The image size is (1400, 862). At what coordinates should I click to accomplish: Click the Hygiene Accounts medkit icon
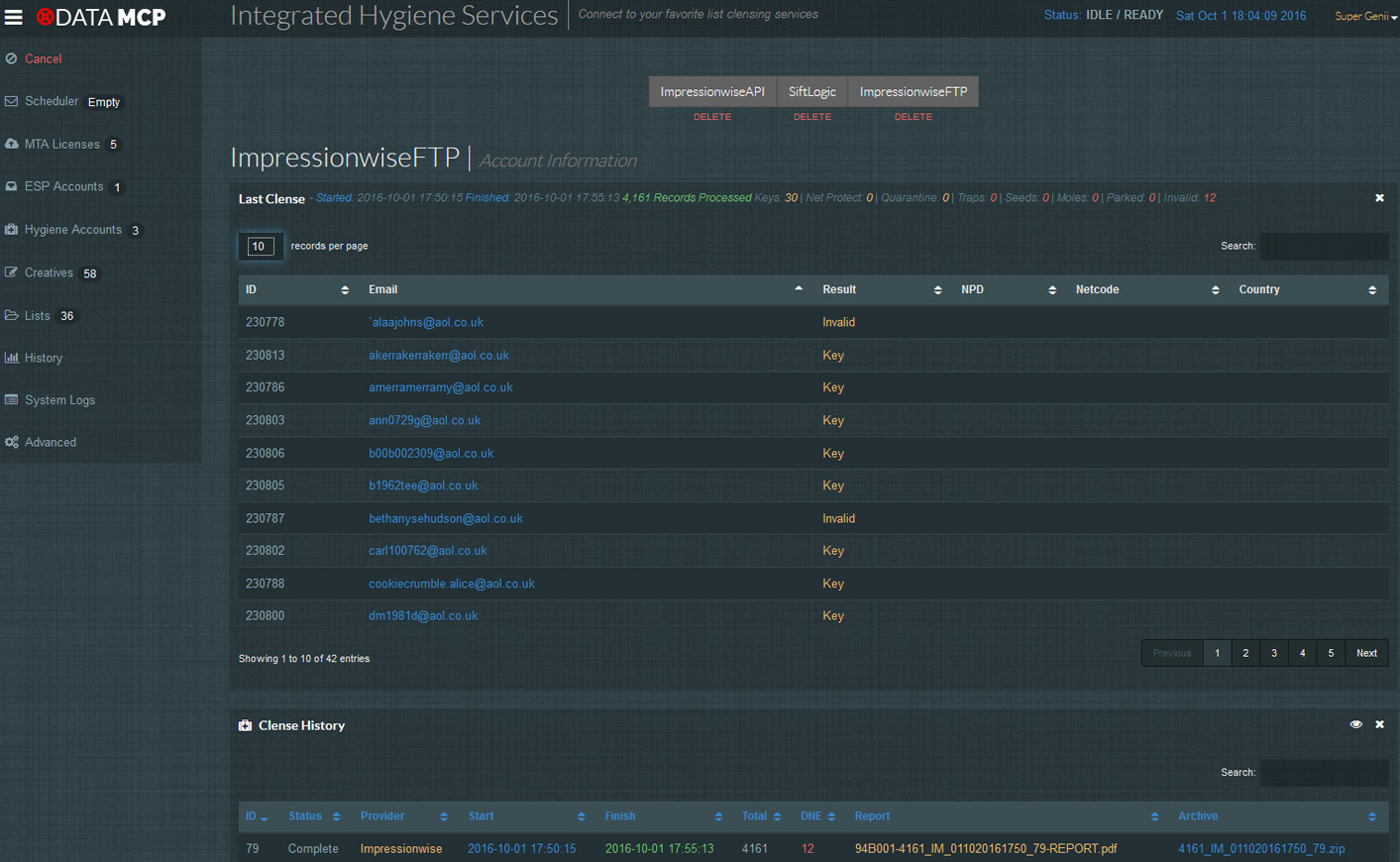(11, 229)
